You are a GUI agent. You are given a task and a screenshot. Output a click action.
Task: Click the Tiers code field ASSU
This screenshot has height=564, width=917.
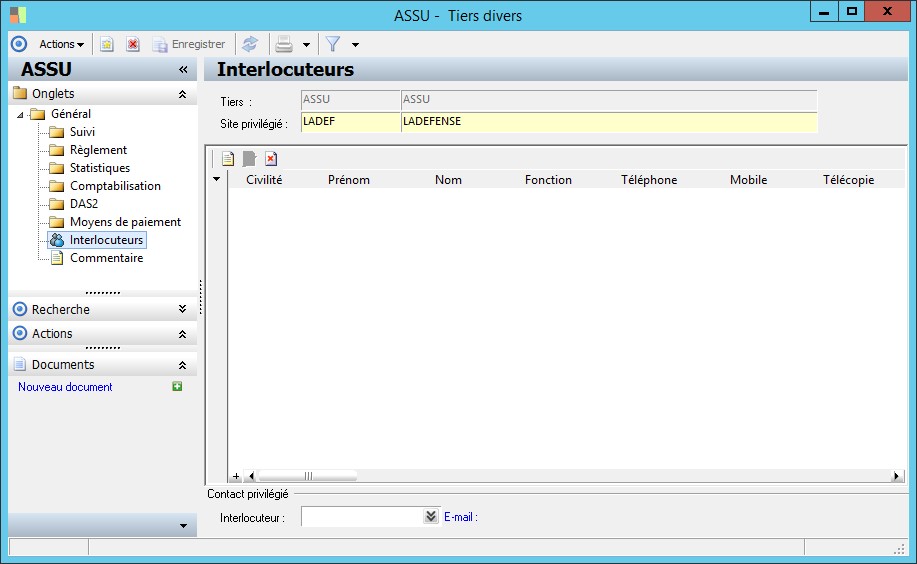[x=351, y=100]
